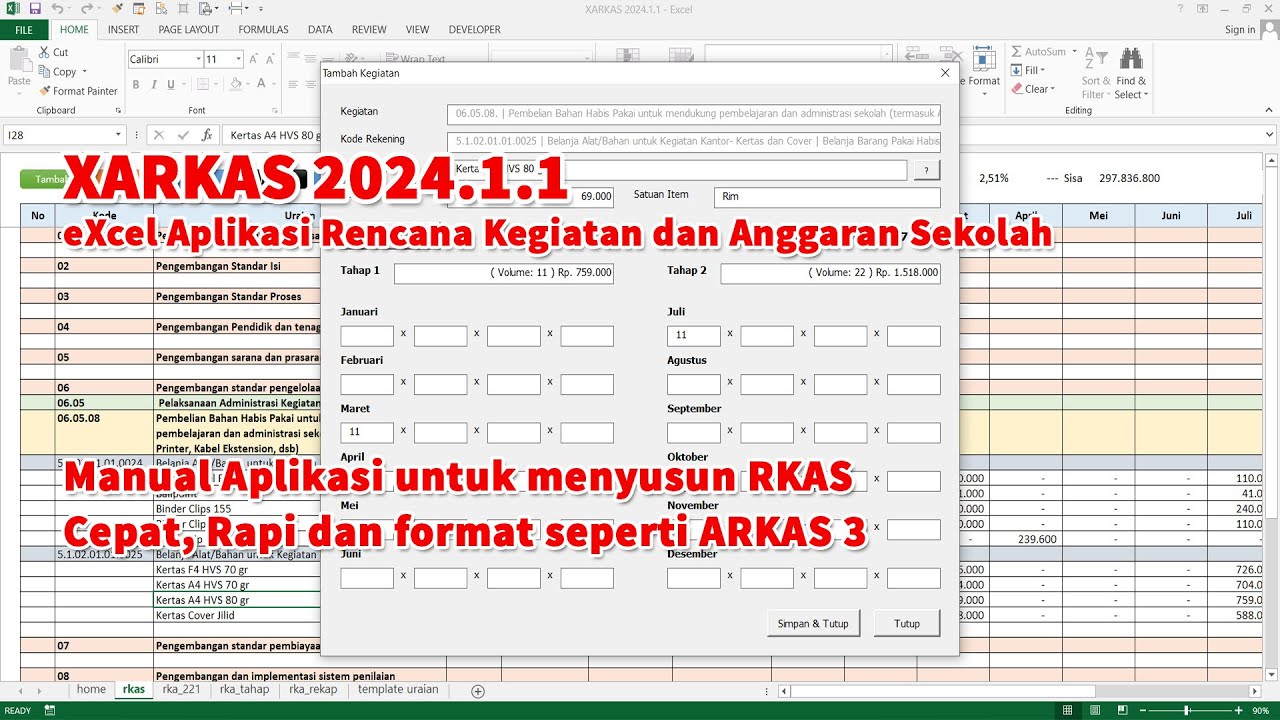
Task: Switch to DATA ribbon tab
Action: pyautogui.click(x=320, y=30)
